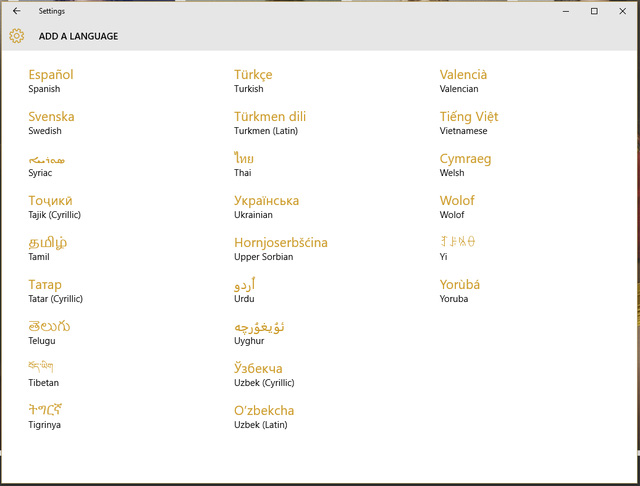Select the Tamil language option
This screenshot has width=640, height=486.
coord(48,249)
